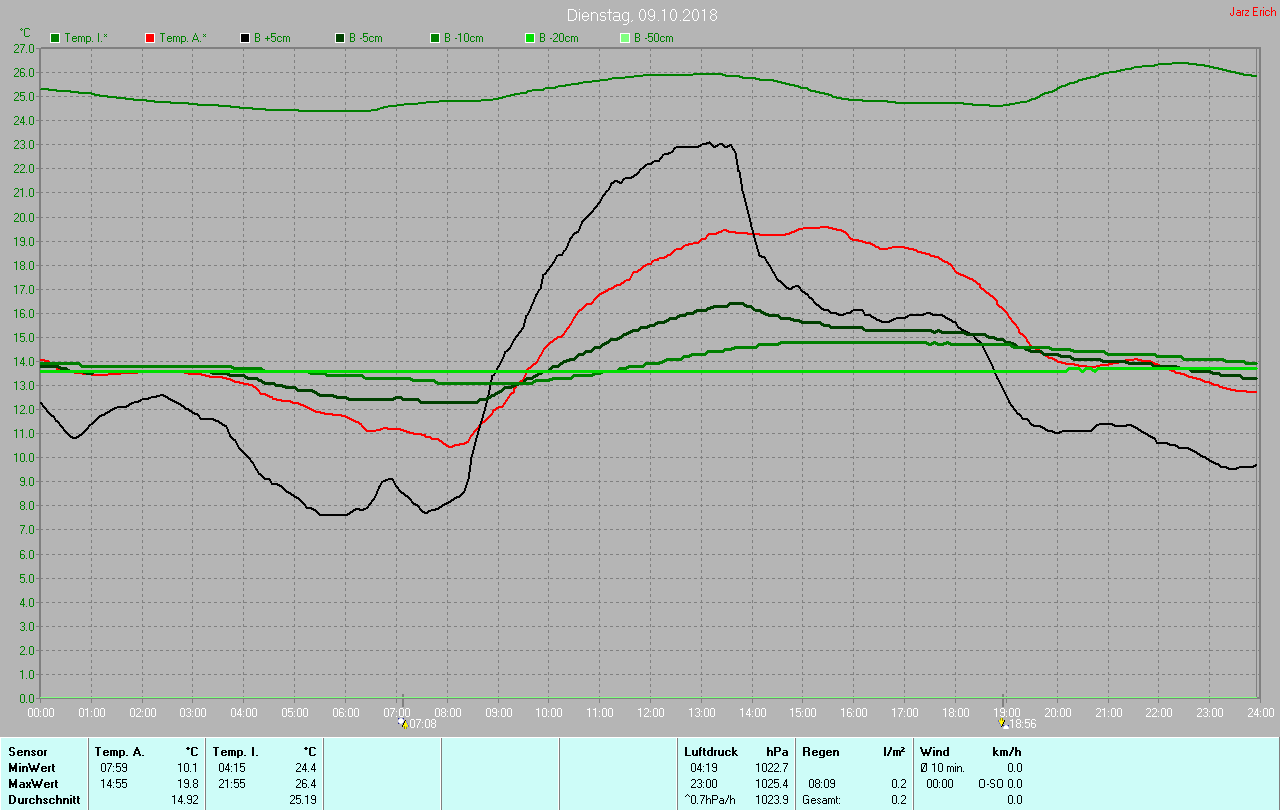This screenshot has height=810, width=1280.
Task: Select the Wind column header
Action: pyautogui.click(x=935, y=751)
